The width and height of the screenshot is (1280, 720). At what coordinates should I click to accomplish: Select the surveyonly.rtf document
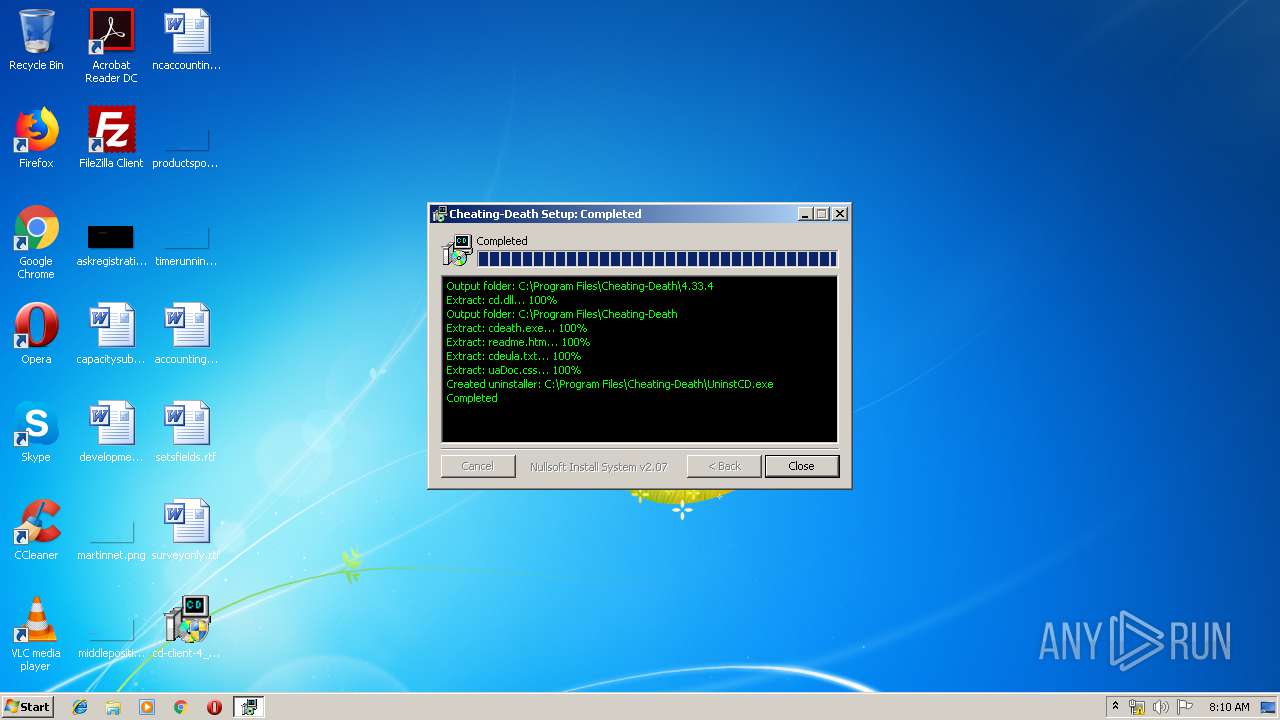point(186,530)
